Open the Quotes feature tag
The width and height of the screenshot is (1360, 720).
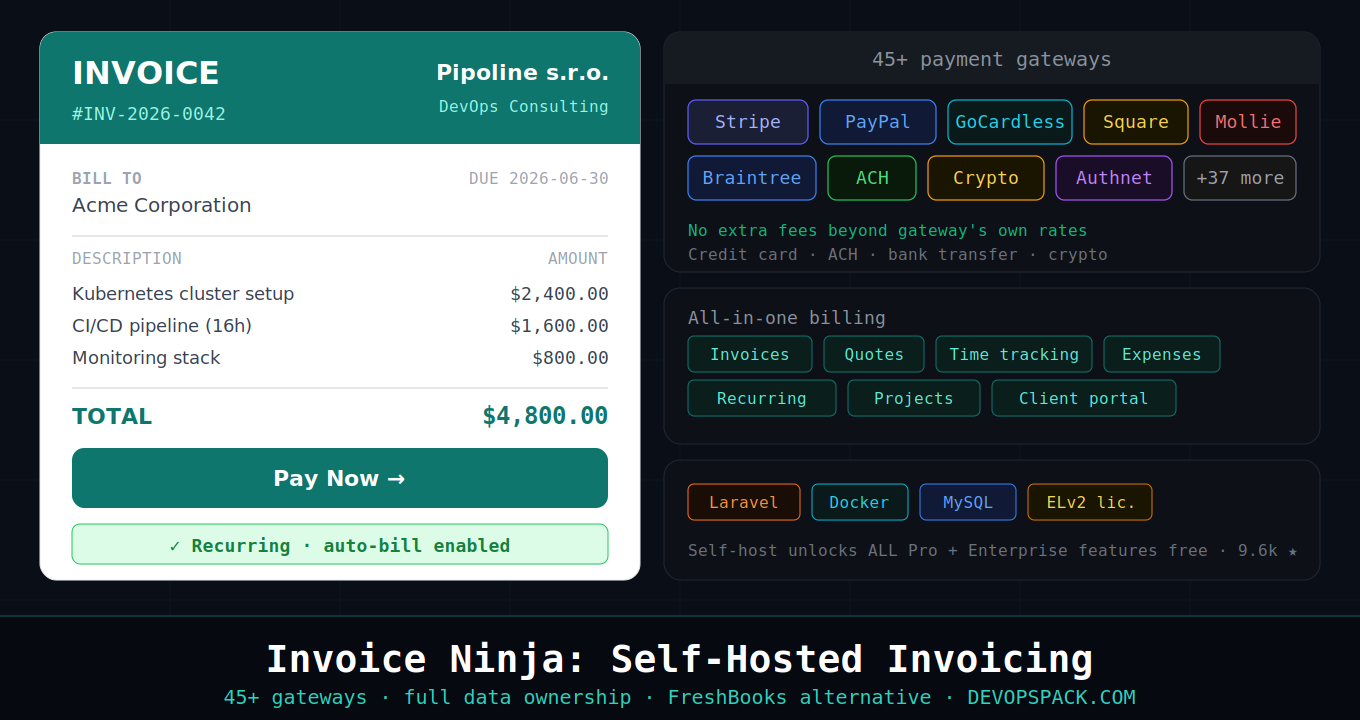[874, 354]
